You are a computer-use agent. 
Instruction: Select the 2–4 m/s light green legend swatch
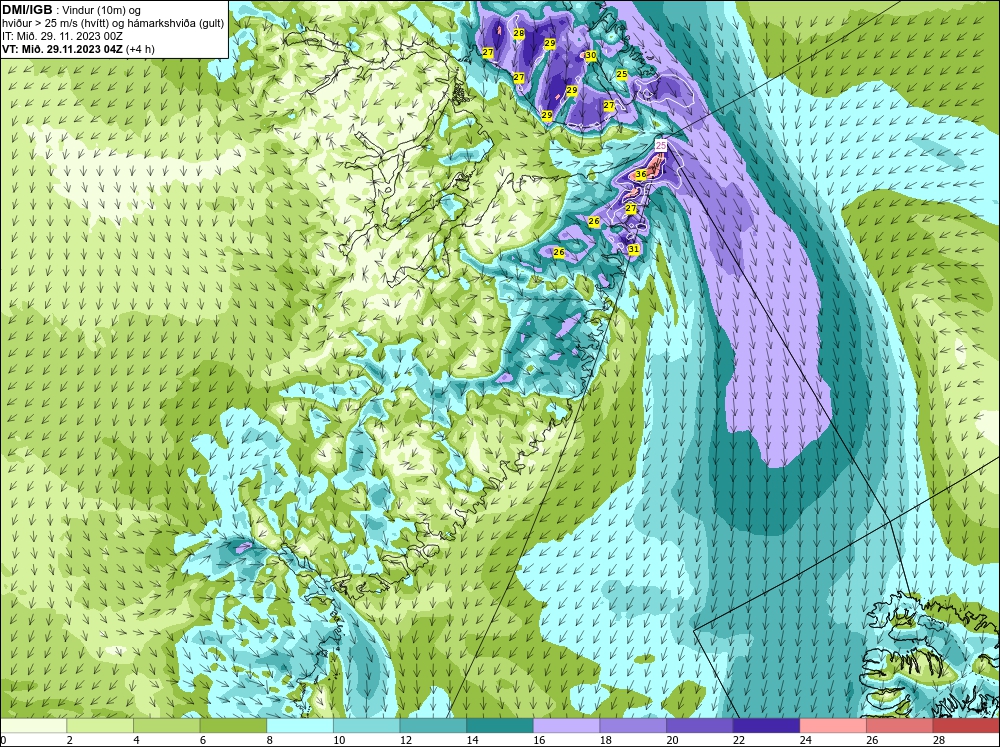tap(100, 725)
